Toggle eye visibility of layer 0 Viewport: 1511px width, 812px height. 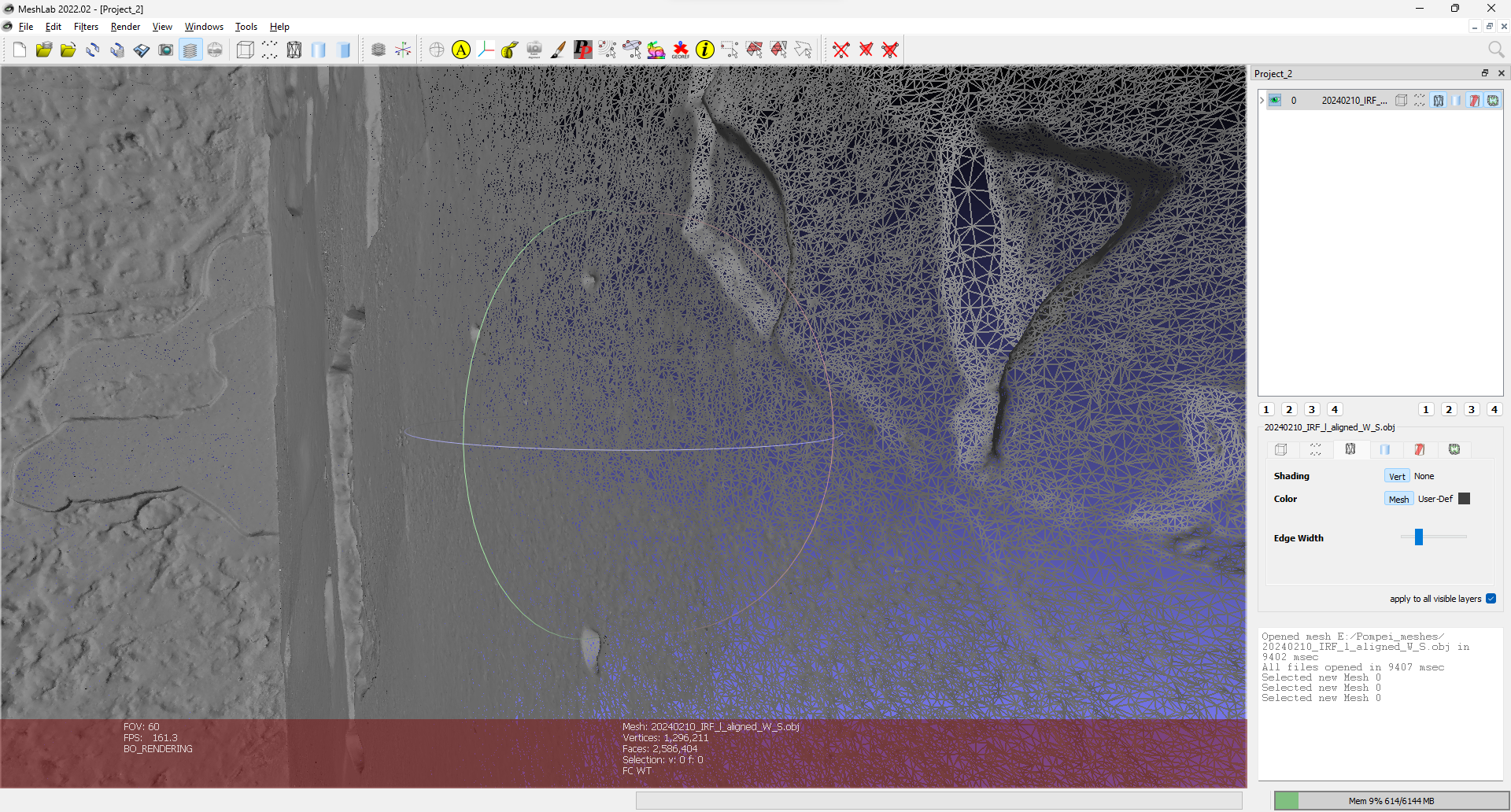click(x=1275, y=101)
